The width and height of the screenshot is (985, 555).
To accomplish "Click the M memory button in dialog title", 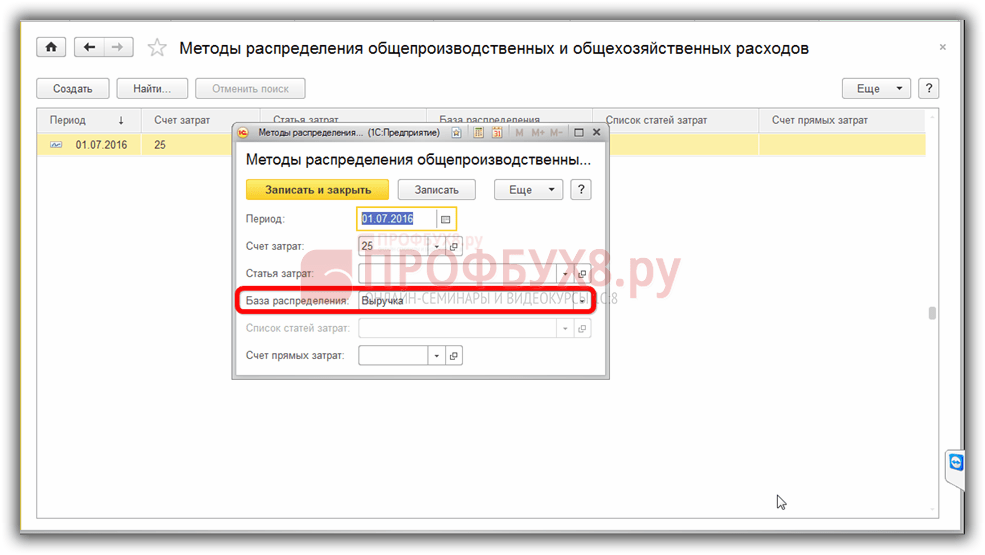I will click(520, 133).
